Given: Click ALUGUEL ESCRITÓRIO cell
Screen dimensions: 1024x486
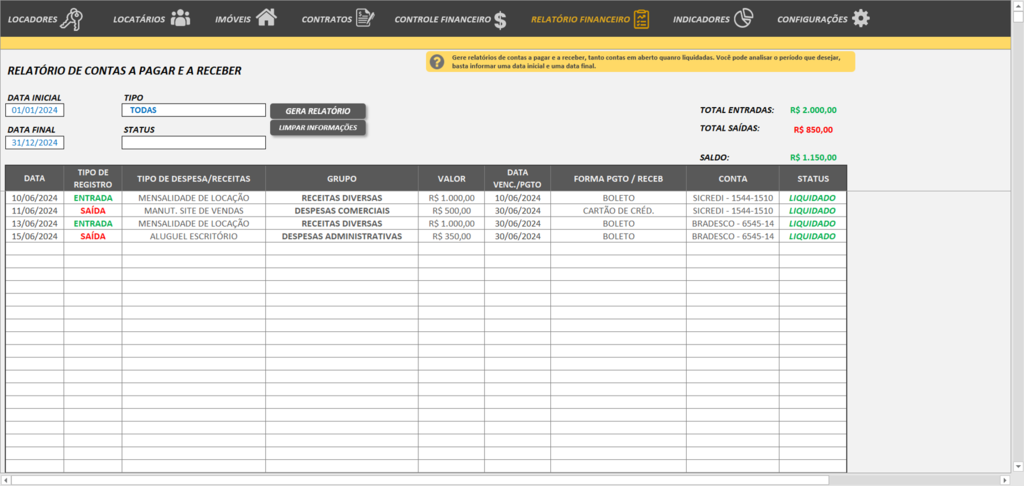Looking at the screenshot, I should click(193, 236).
